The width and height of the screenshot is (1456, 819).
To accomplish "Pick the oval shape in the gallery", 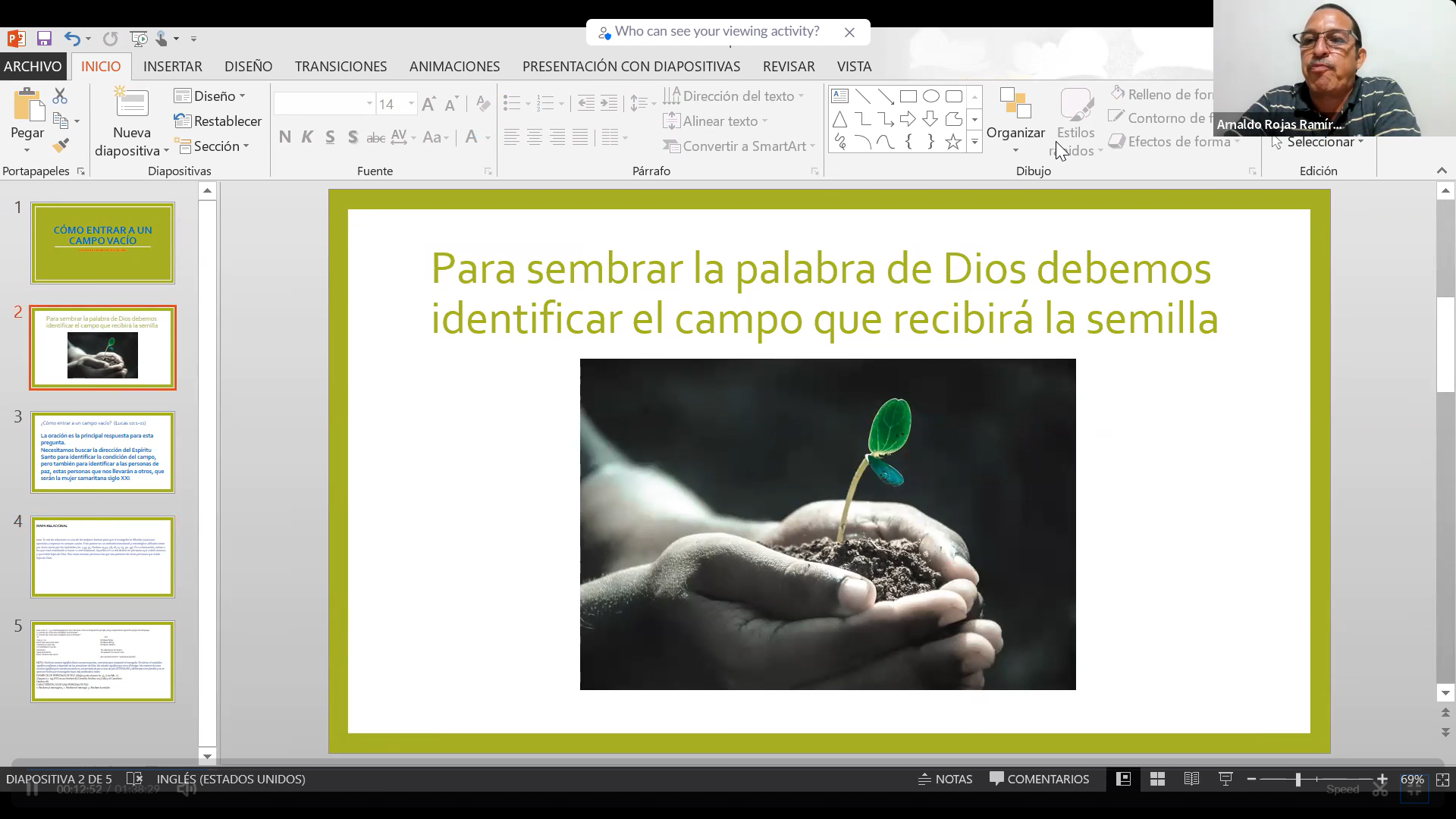I will pyautogui.click(x=930, y=96).
